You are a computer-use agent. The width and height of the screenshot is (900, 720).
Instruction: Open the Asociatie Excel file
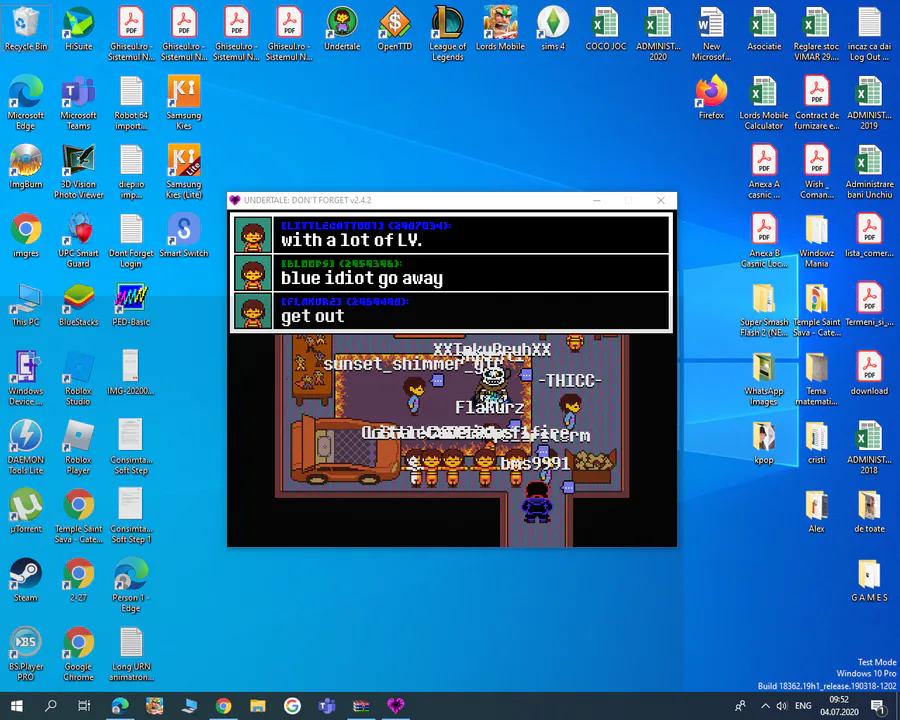(x=764, y=29)
